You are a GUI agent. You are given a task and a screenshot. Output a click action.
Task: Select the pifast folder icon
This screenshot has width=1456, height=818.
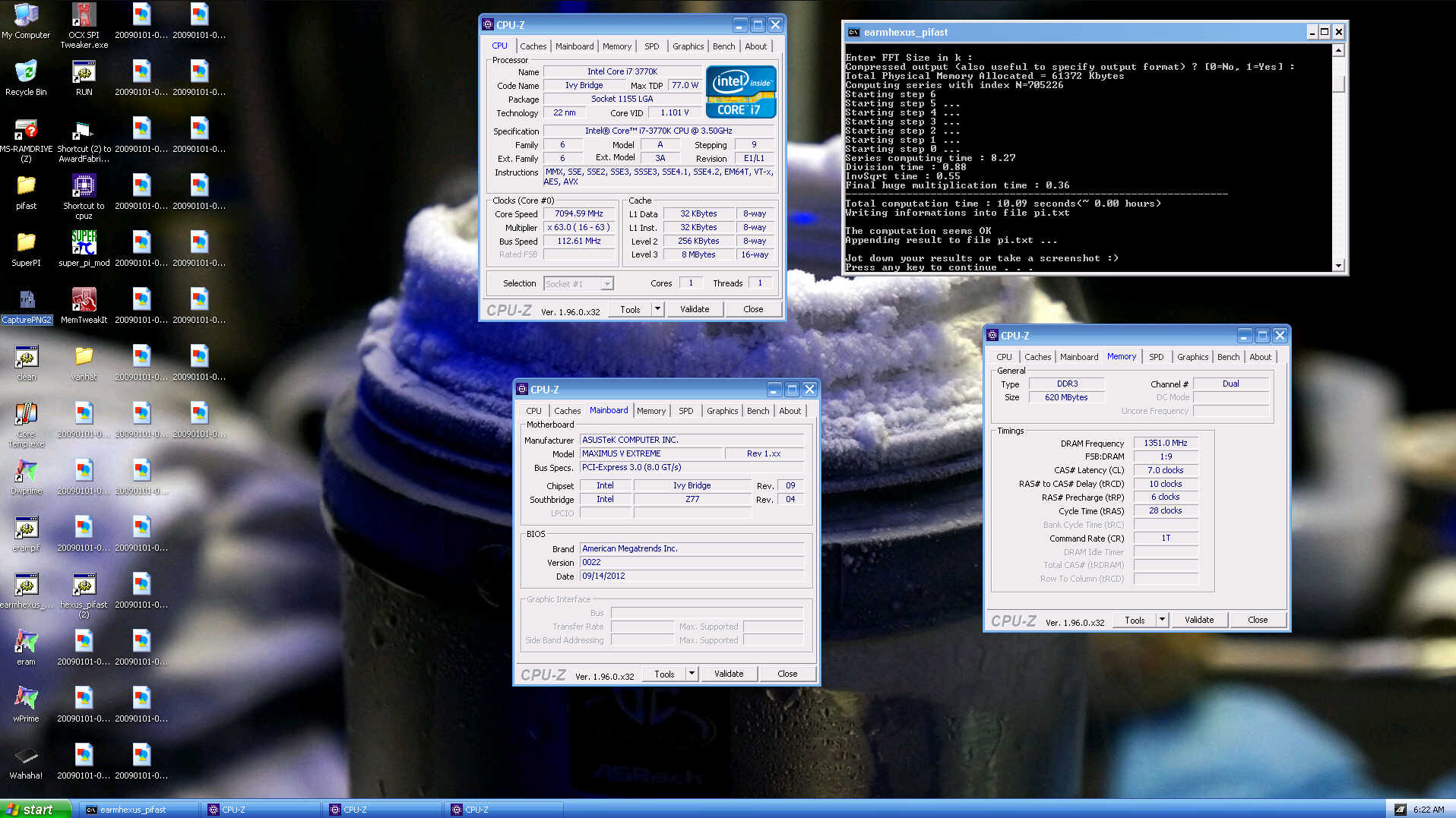tap(26, 192)
